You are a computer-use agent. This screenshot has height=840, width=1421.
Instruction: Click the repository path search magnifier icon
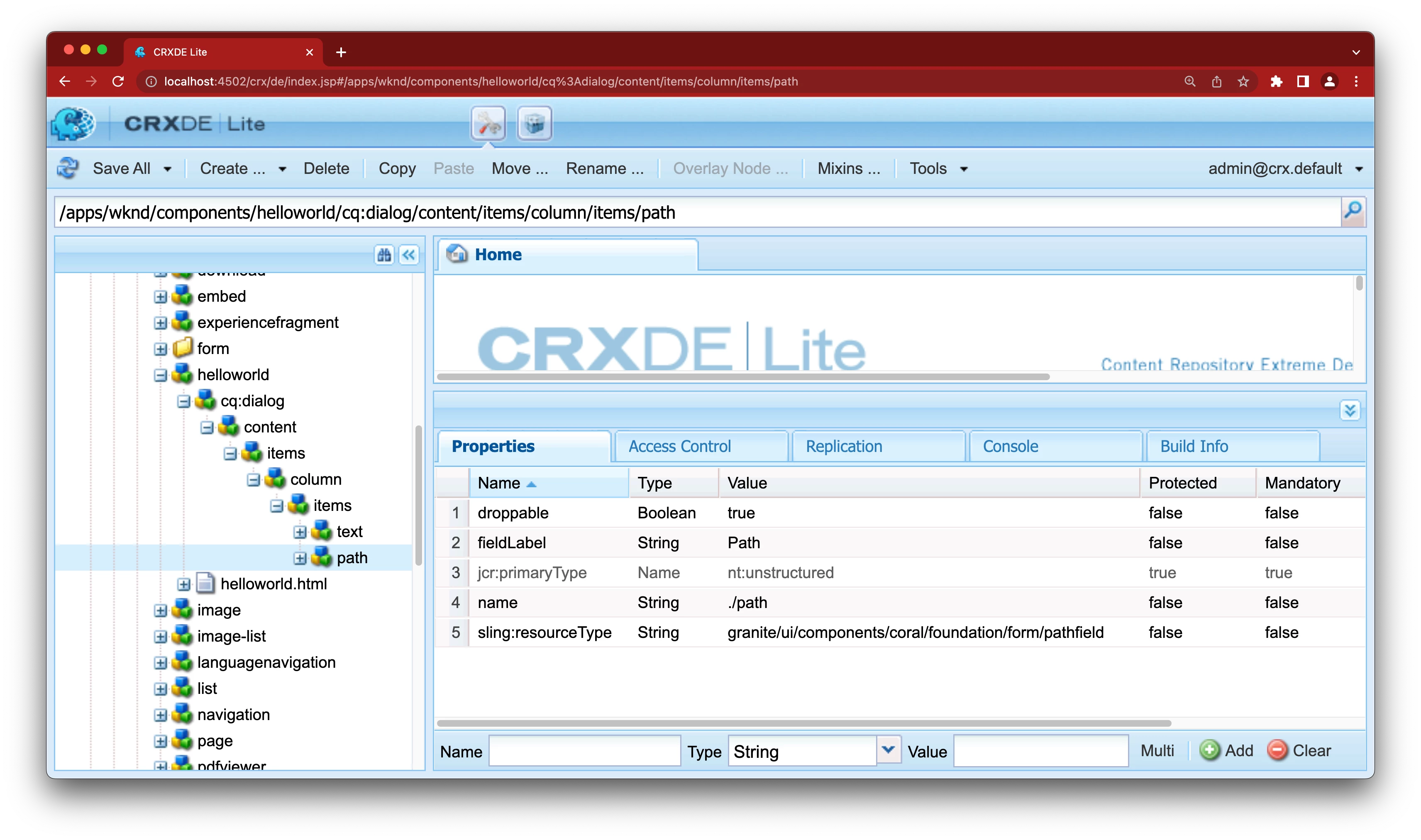tap(1353, 212)
